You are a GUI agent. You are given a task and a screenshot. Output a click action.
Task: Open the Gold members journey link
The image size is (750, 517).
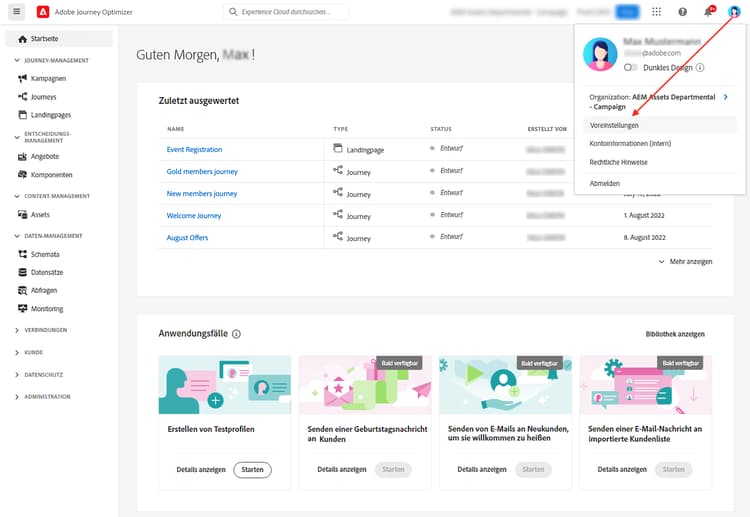point(202,171)
